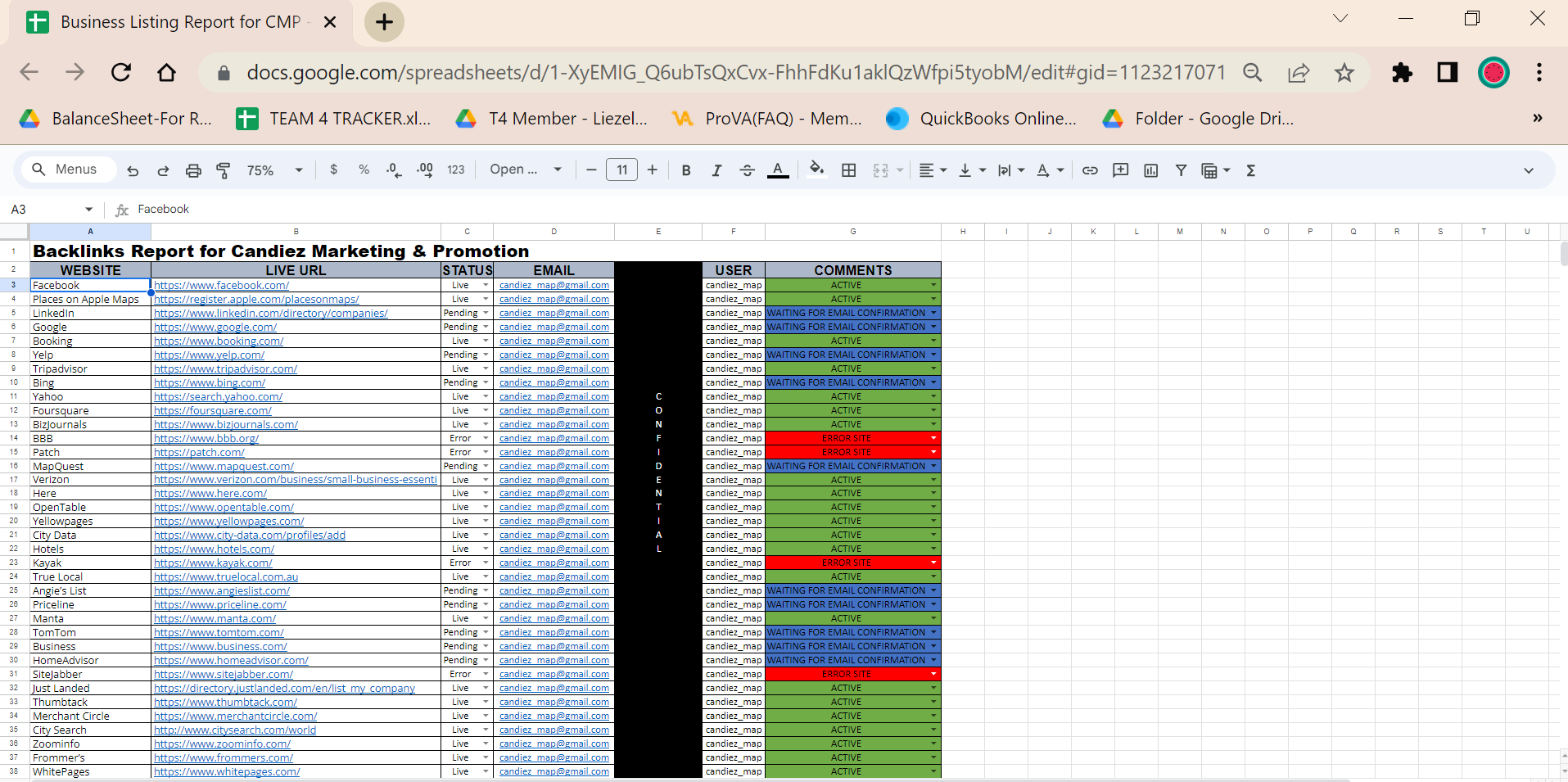Open ProVA(FAQ) - Mem... bookmark
Image resolution: width=1568 pixels, height=782 pixels.
pyautogui.click(x=766, y=119)
